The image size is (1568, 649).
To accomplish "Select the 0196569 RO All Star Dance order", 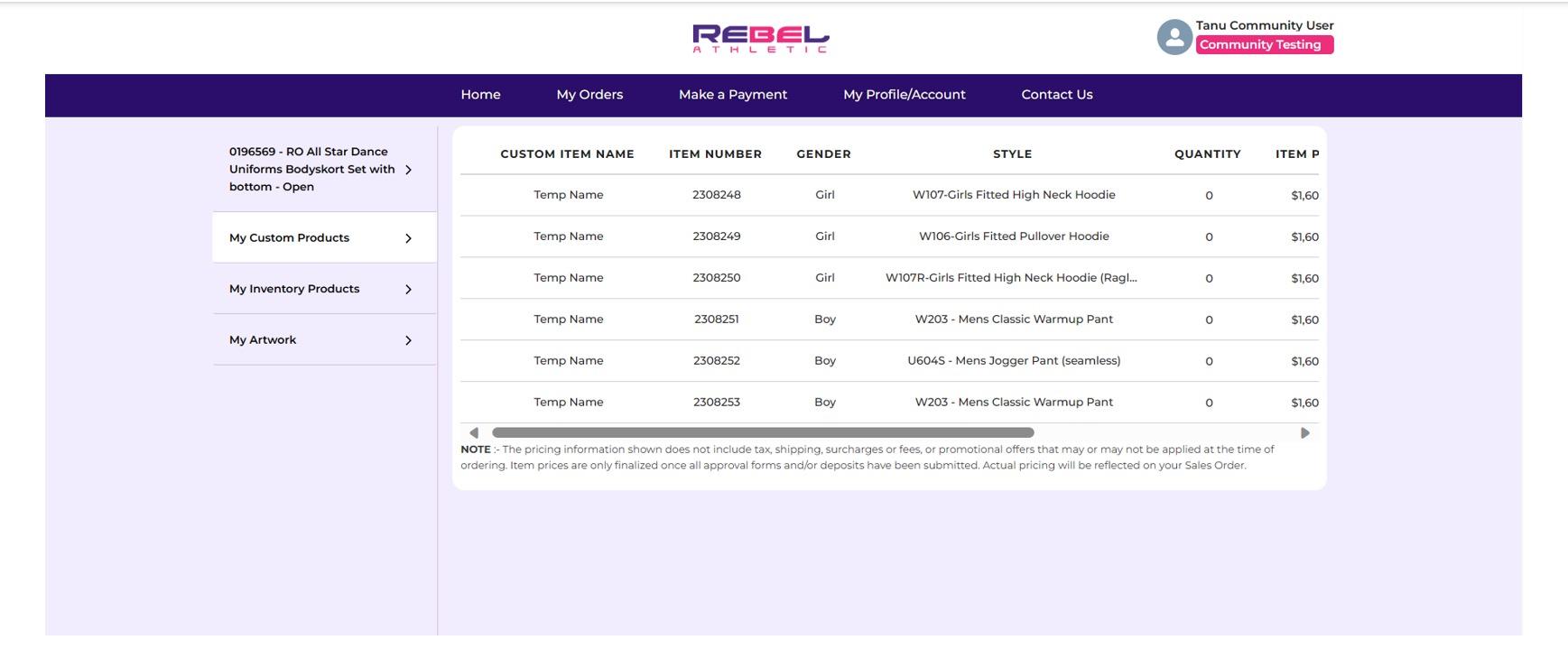I will [324, 170].
